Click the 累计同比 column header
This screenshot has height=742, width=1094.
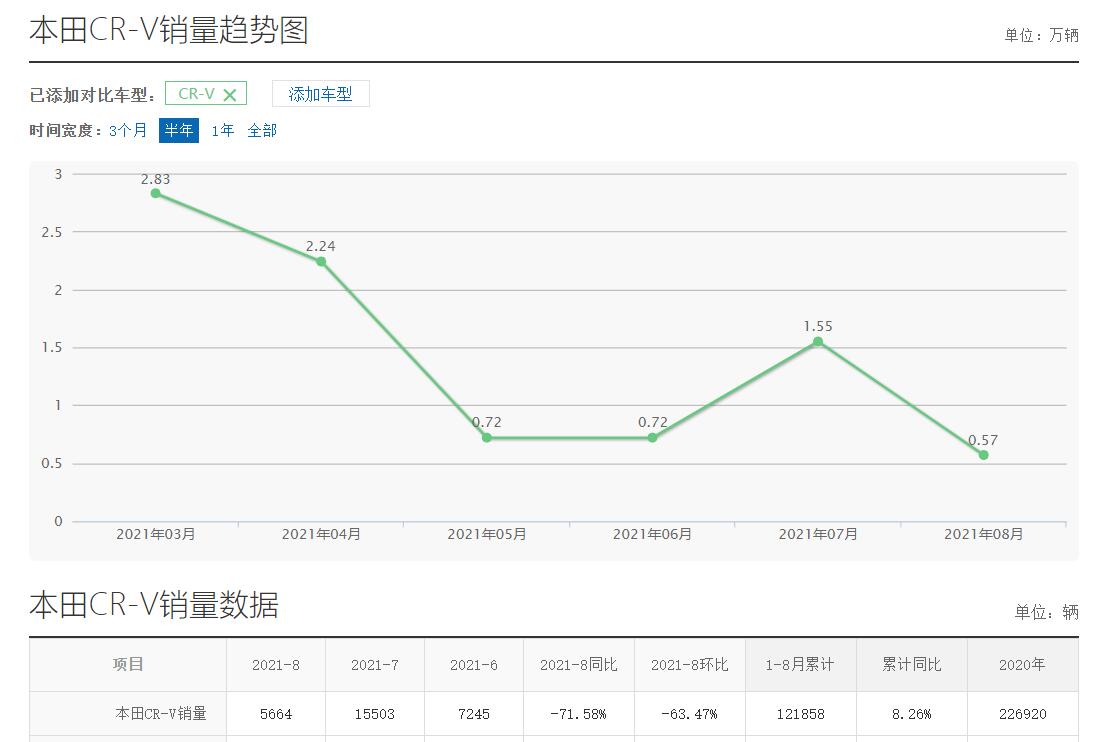pyautogui.click(x=911, y=665)
